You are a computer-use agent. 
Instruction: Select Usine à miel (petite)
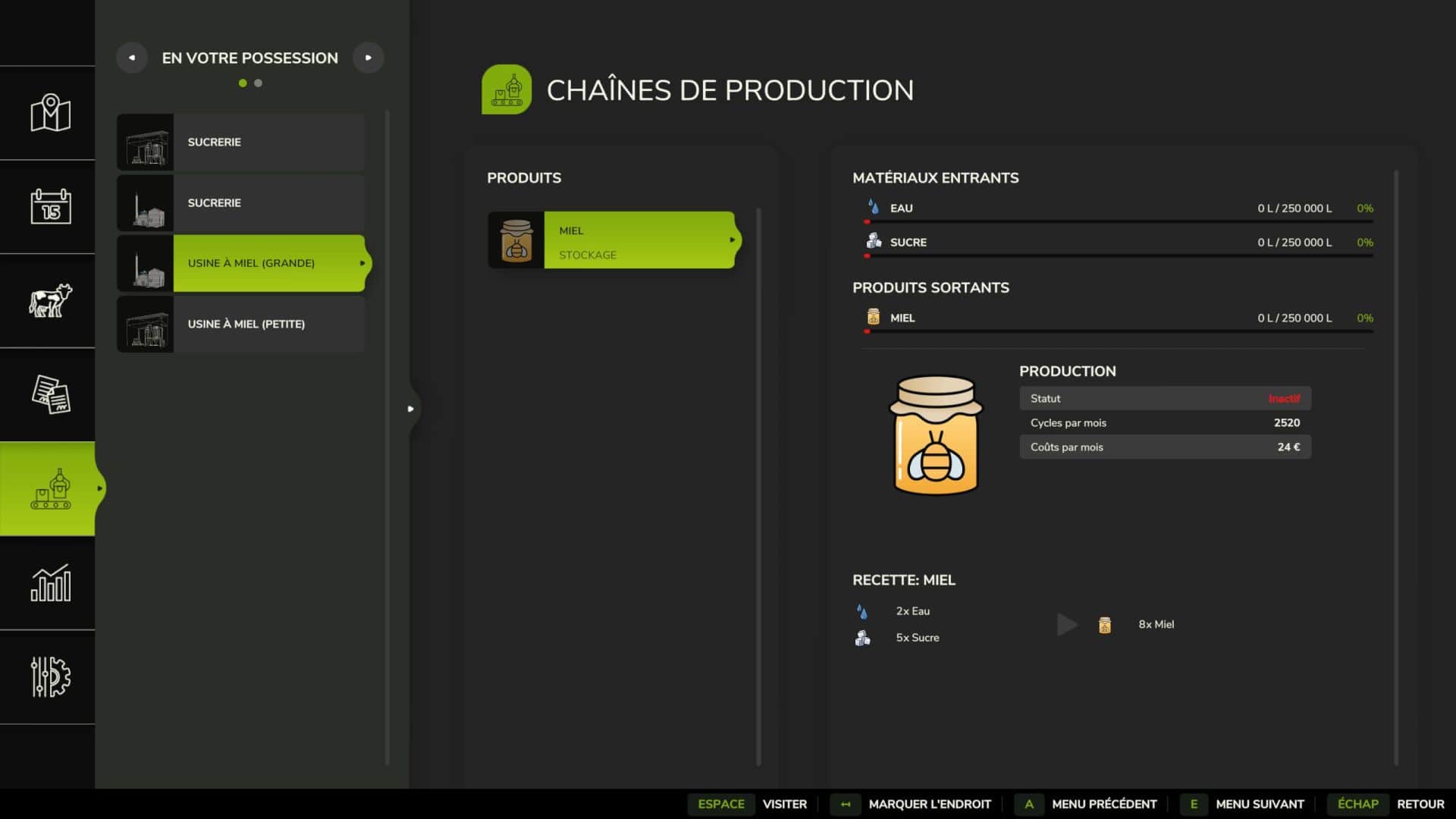coord(241,324)
